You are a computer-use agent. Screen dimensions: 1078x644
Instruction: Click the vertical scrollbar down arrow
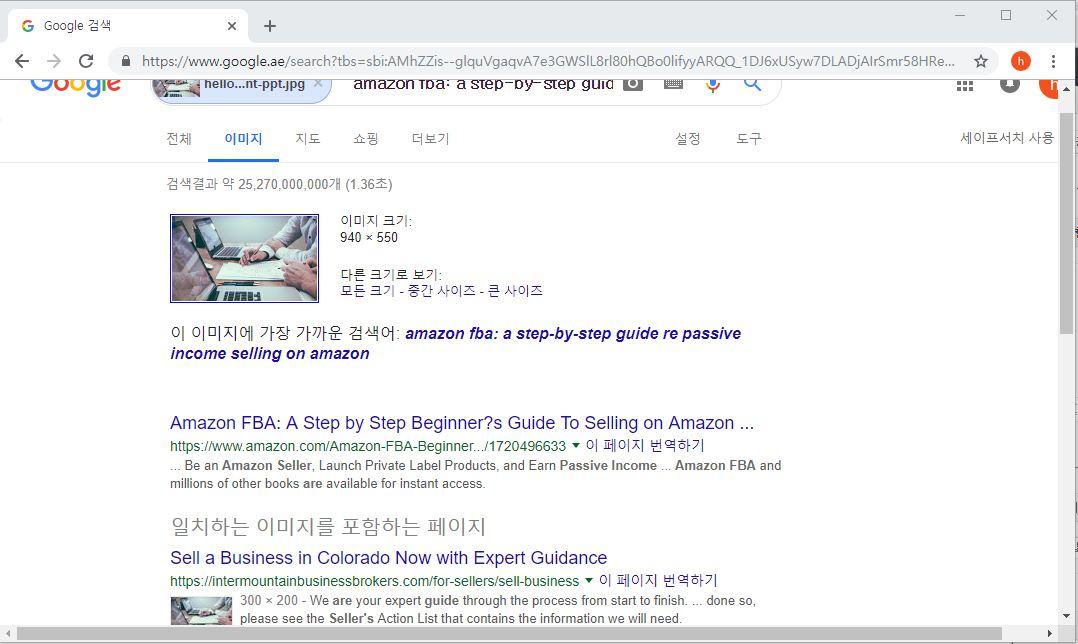[1066, 617]
